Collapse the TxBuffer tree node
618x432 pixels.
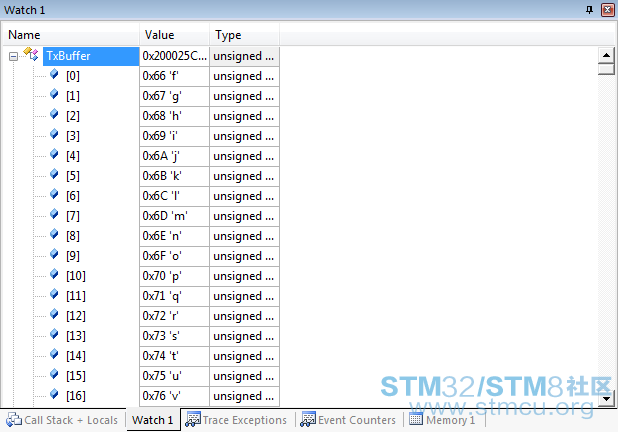point(13,57)
